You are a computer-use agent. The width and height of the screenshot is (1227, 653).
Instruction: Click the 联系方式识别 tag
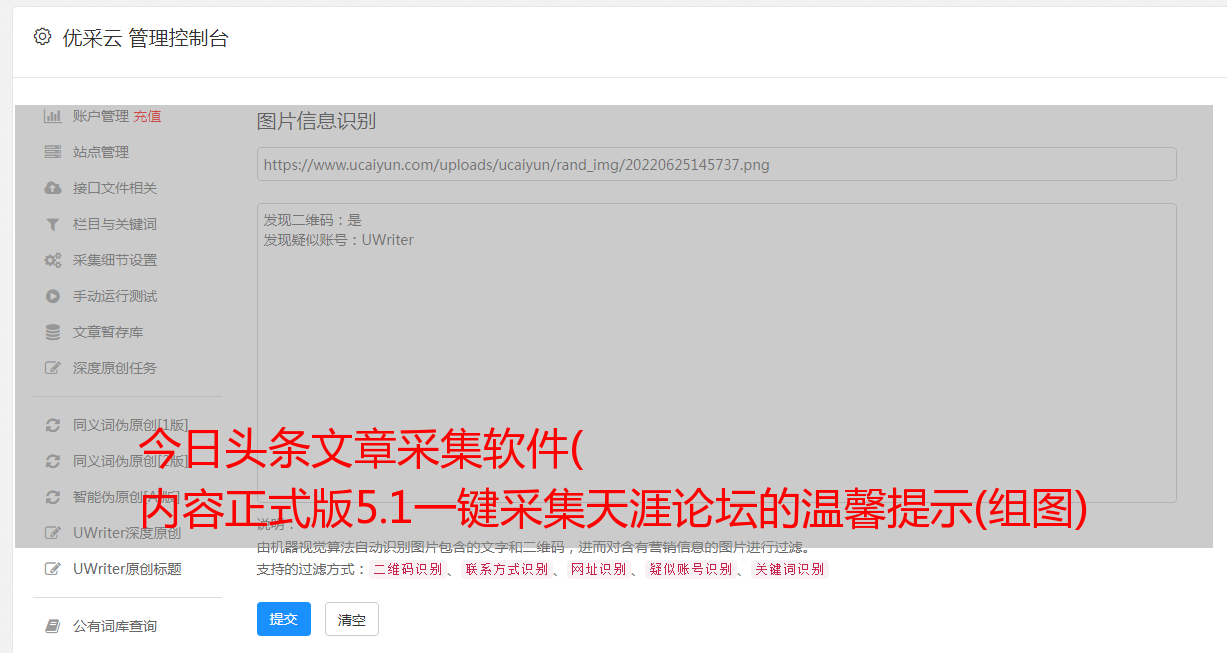tap(507, 569)
